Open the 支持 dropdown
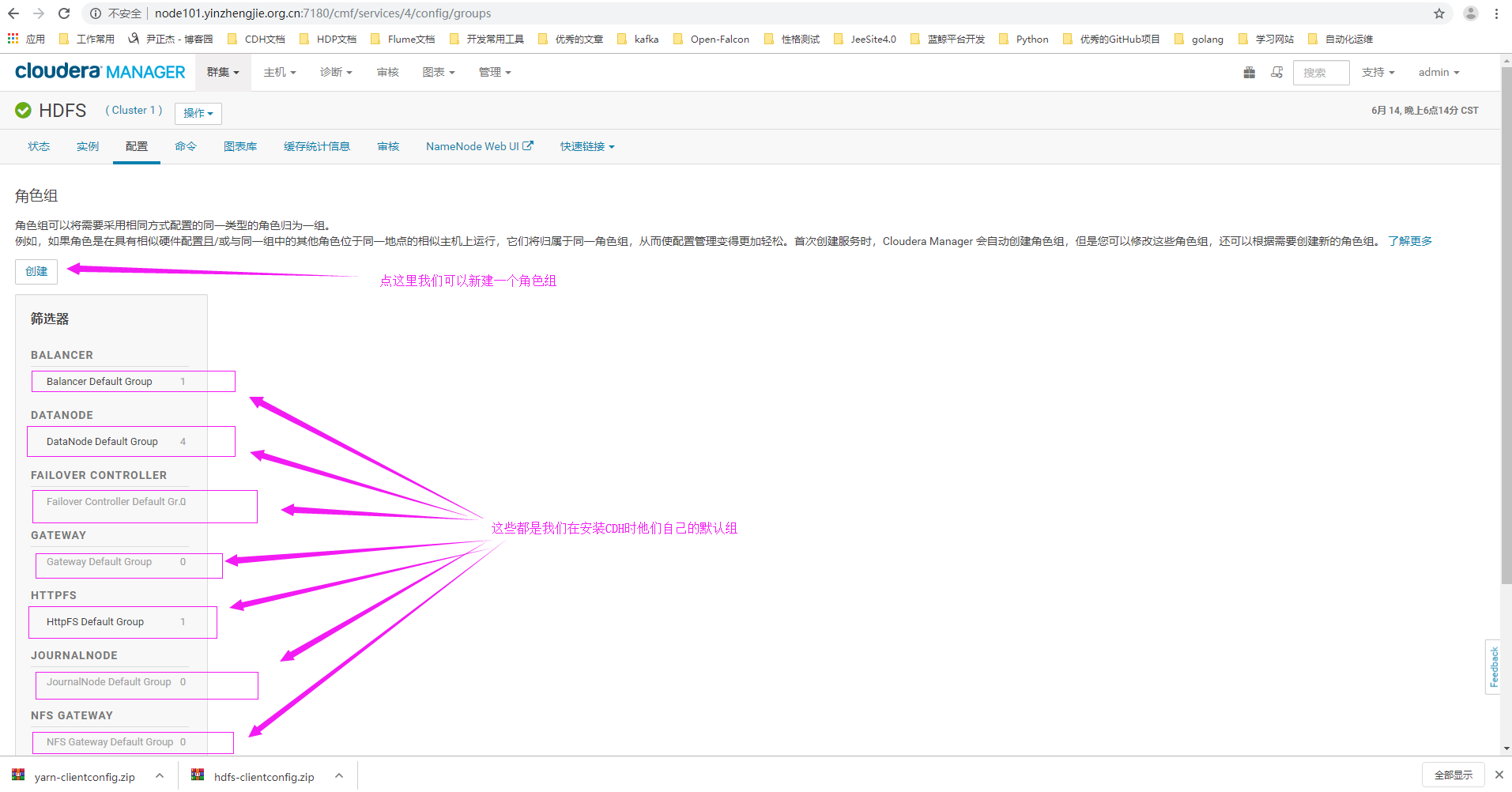1512x792 pixels. point(1378,72)
